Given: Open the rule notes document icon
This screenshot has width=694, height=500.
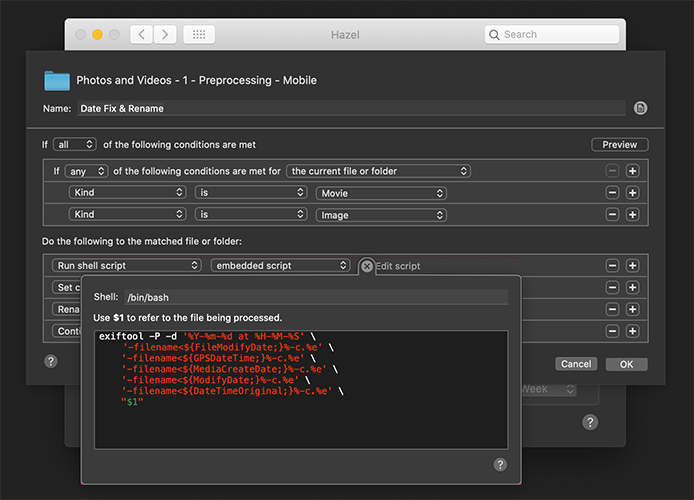Looking at the screenshot, I should pos(640,108).
